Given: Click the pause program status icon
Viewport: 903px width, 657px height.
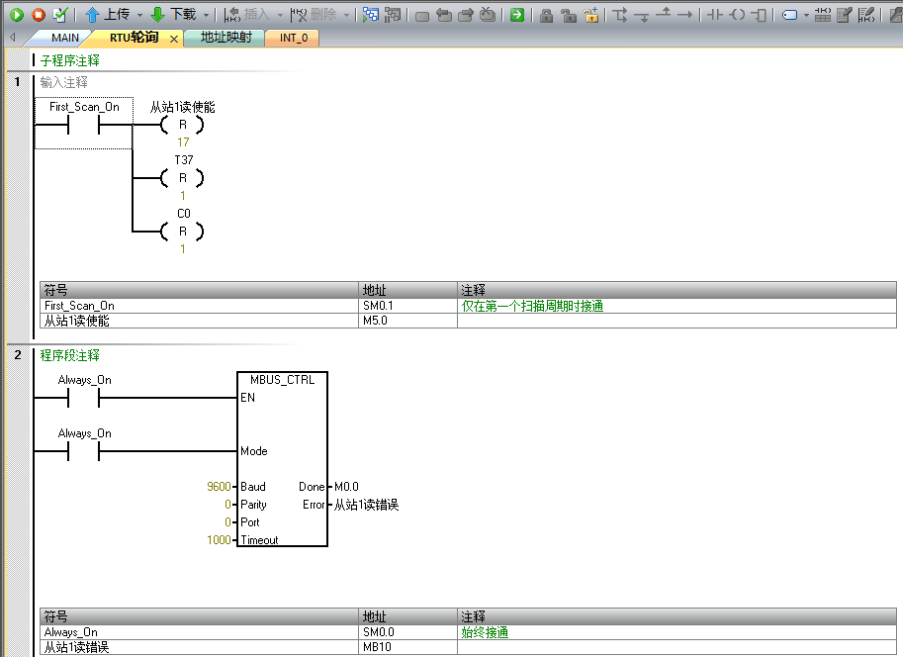Looking at the screenshot, I should (x=393, y=15).
